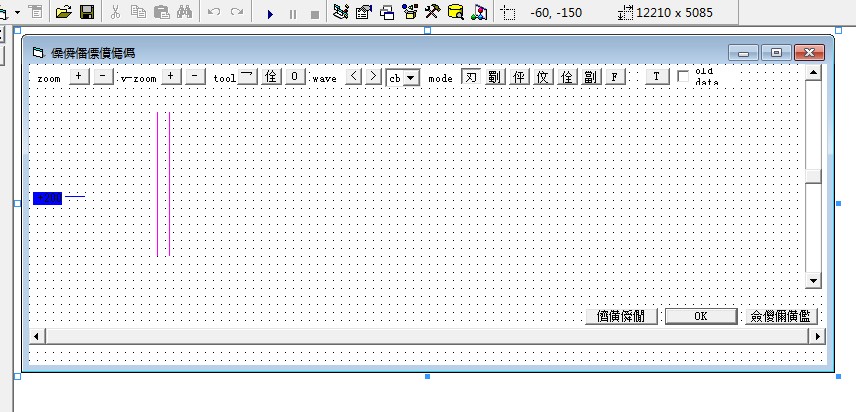Image resolution: width=856 pixels, height=412 pixels.
Task: Click the plus button next to zoom
Action: pyautogui.click(x=79, y=76)
